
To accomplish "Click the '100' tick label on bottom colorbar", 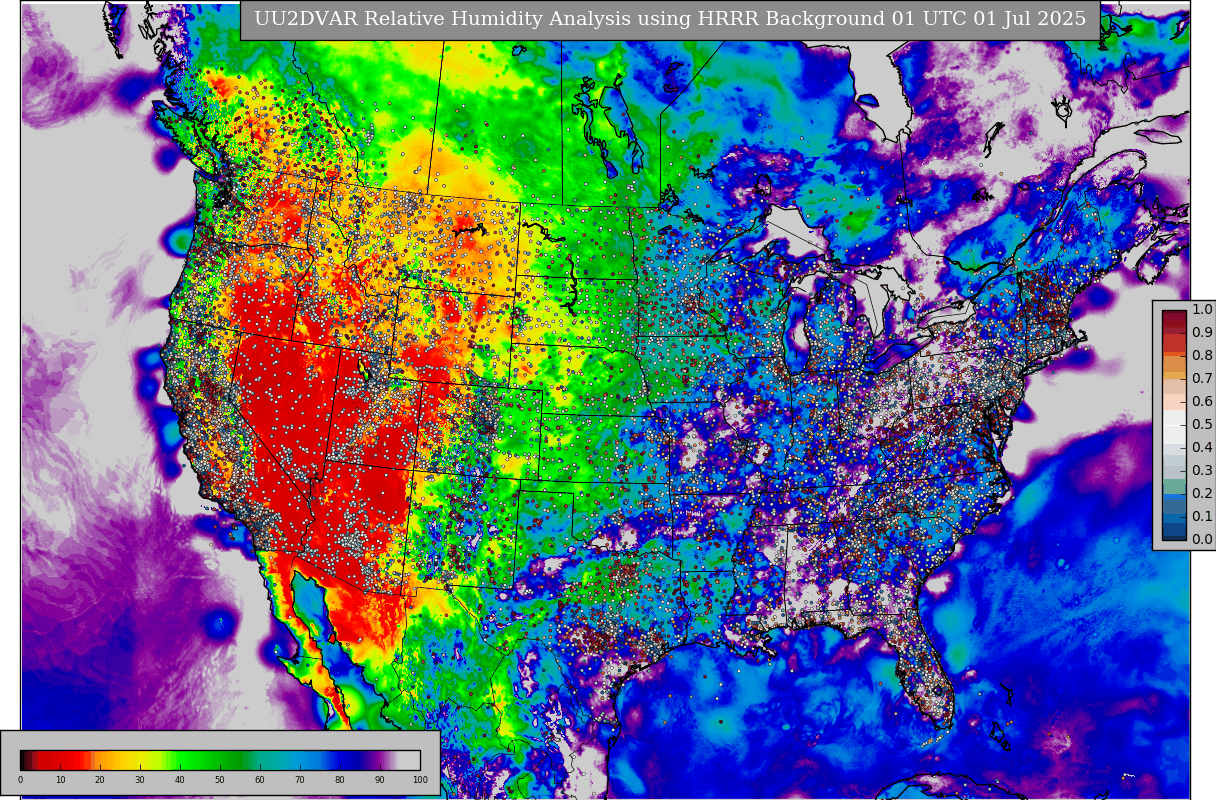I will (420, 779).
